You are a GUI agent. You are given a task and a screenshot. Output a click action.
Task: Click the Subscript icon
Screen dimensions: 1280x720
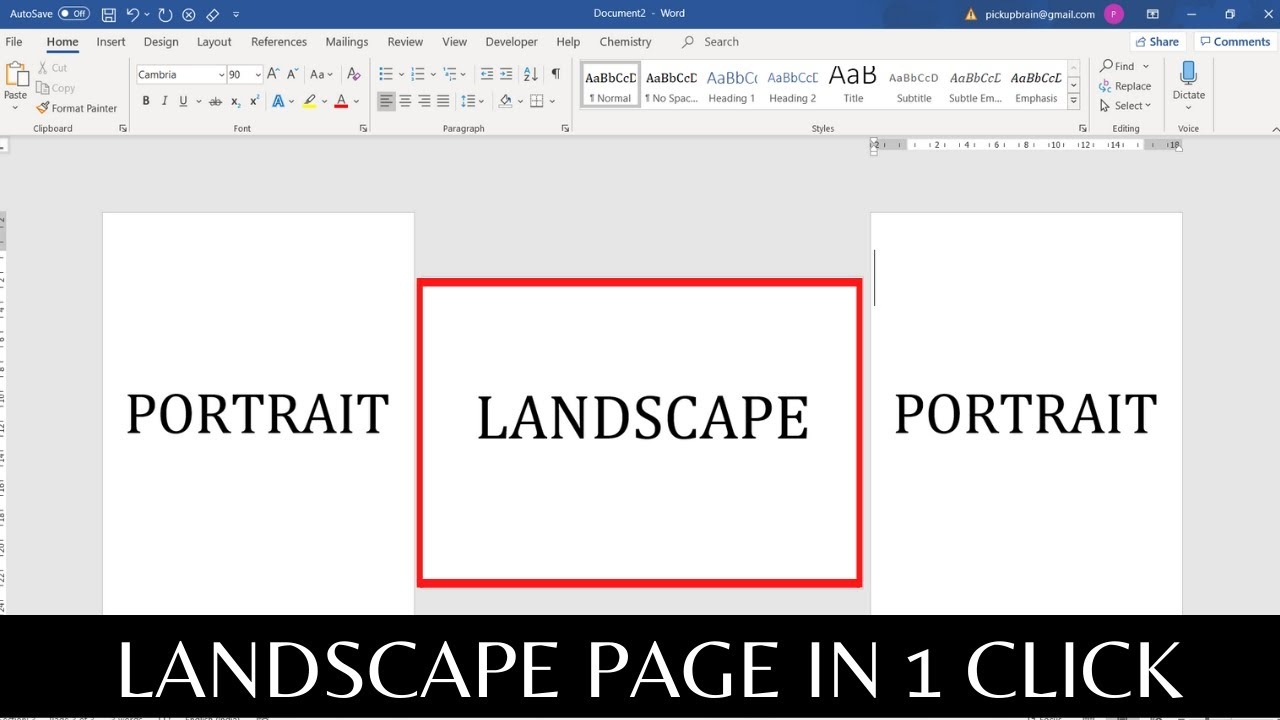(x=235, y=101)
